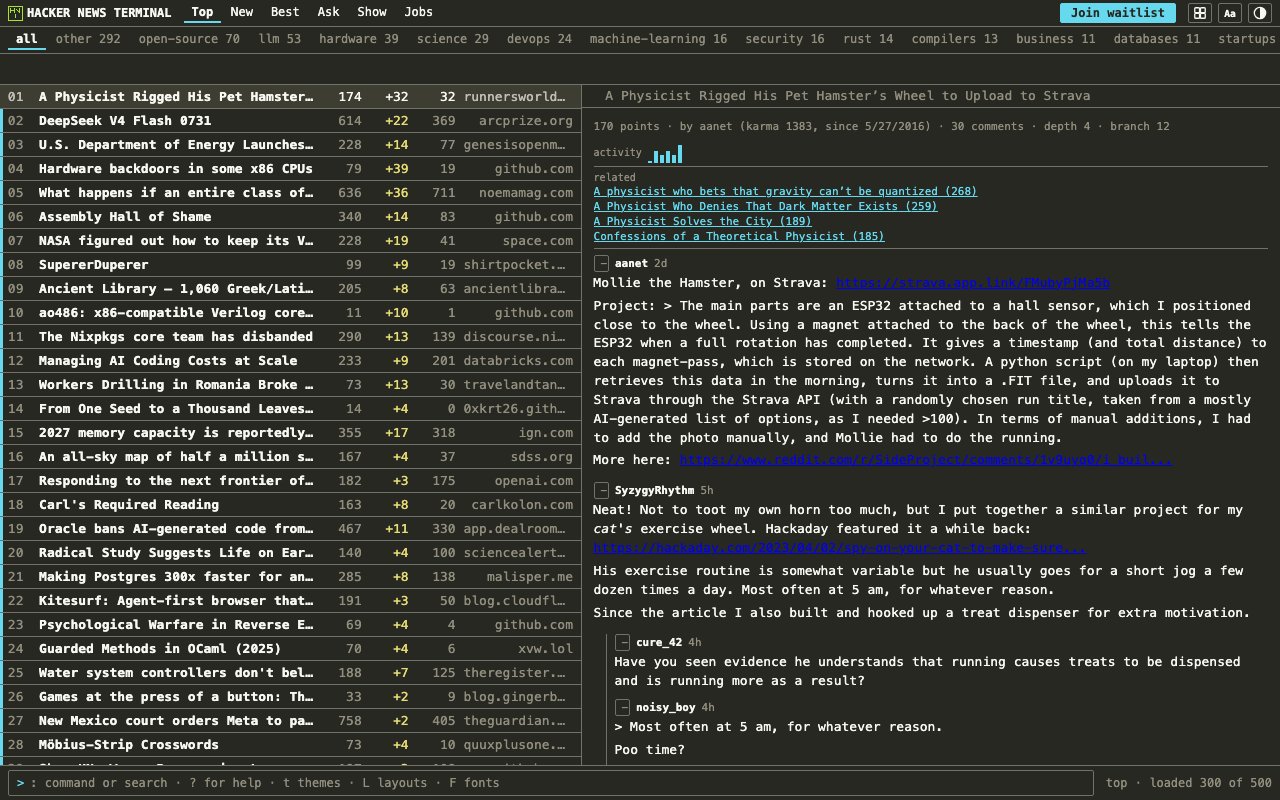This screenshot has height=800, width=1280.
Task: Open story 08 SuperDuper
Action: [290, 265]
